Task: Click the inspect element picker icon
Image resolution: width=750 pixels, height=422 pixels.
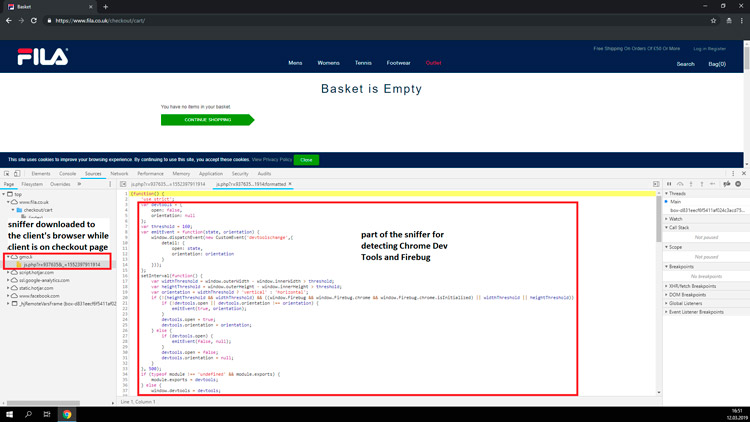Action: pyautogui.click(x=8, y=174)
